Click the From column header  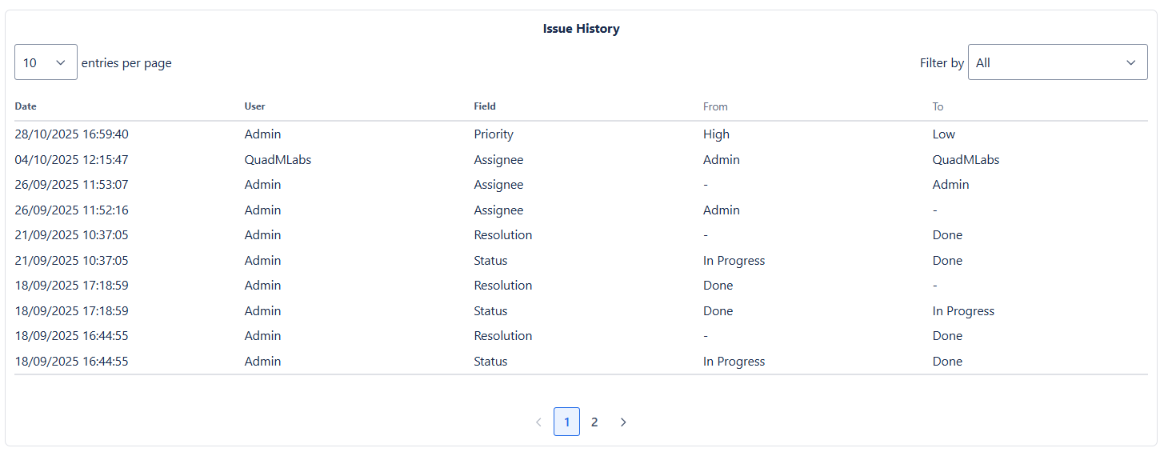click(715, 106)
